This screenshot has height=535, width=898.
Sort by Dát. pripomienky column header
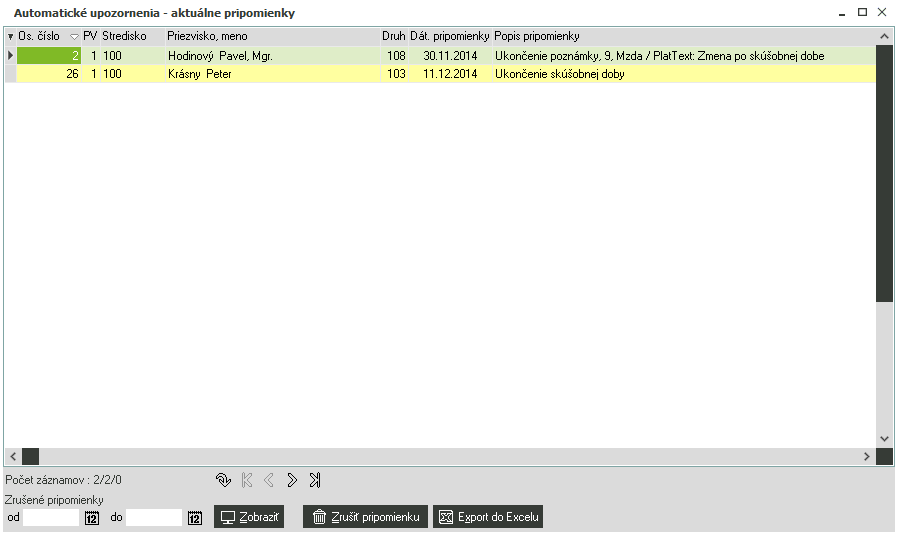pos(449,37)
